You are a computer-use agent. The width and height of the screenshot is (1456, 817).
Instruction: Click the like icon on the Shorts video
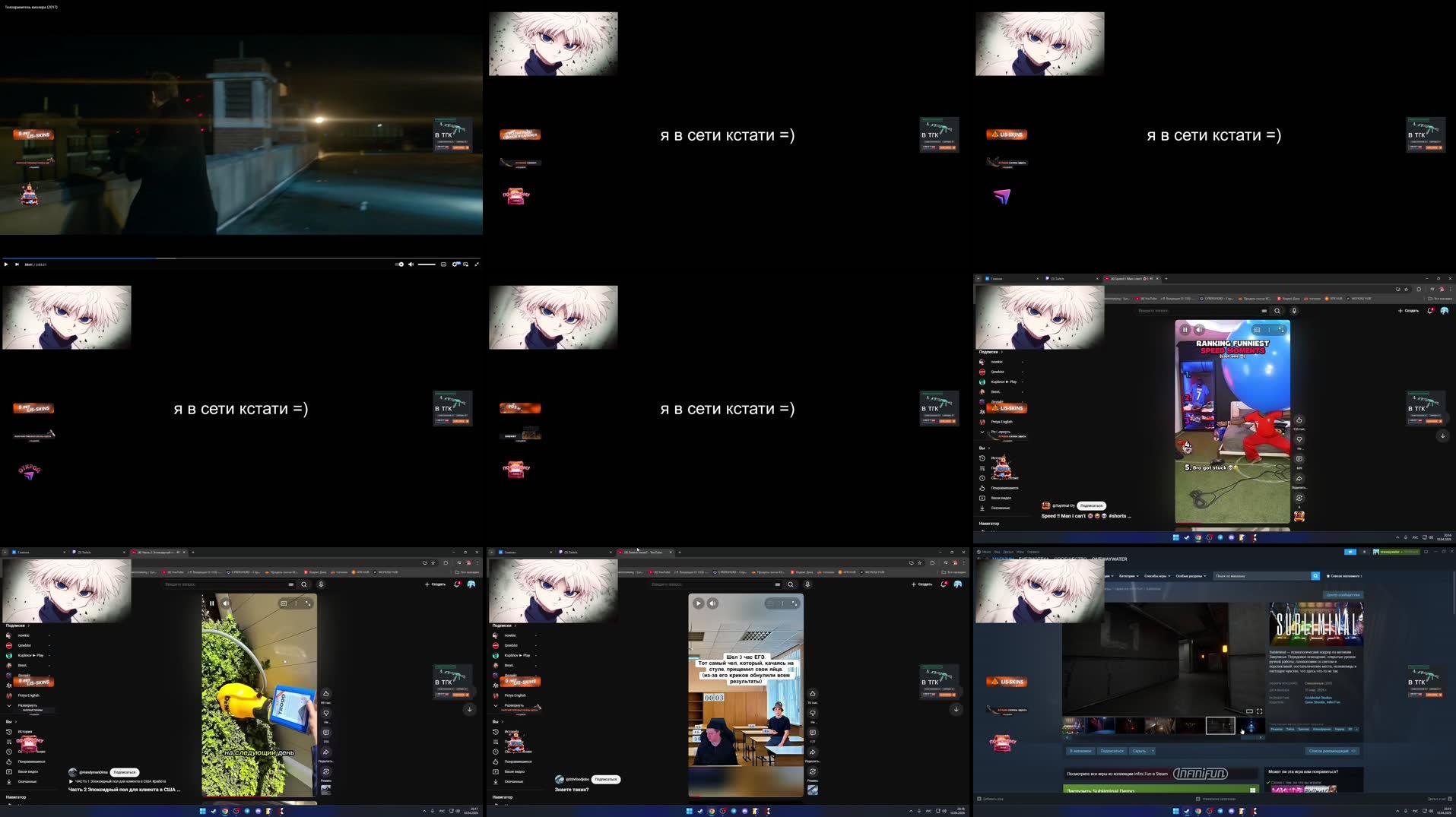[x=1299, y=420]
